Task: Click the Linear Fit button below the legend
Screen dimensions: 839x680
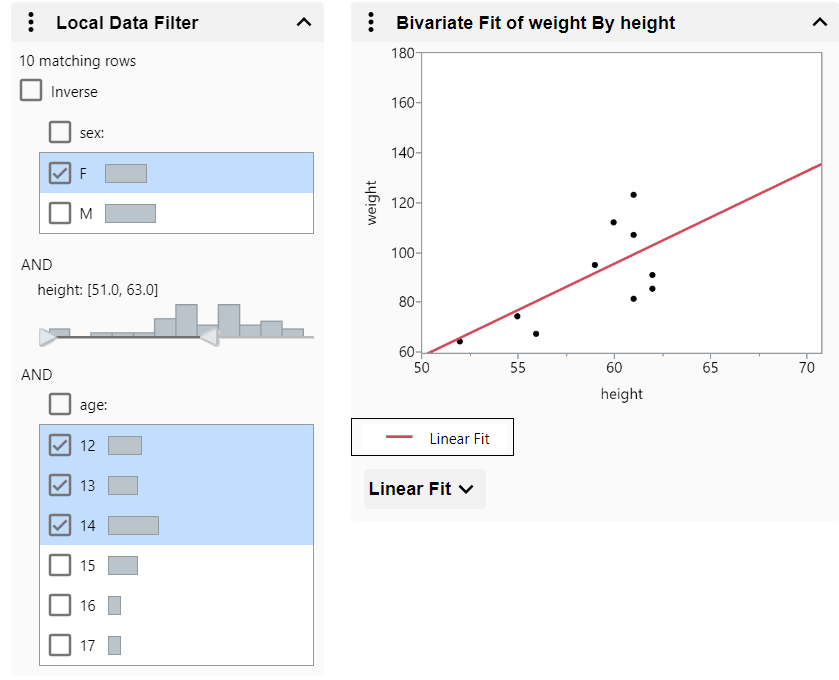Action: [423, 488]
